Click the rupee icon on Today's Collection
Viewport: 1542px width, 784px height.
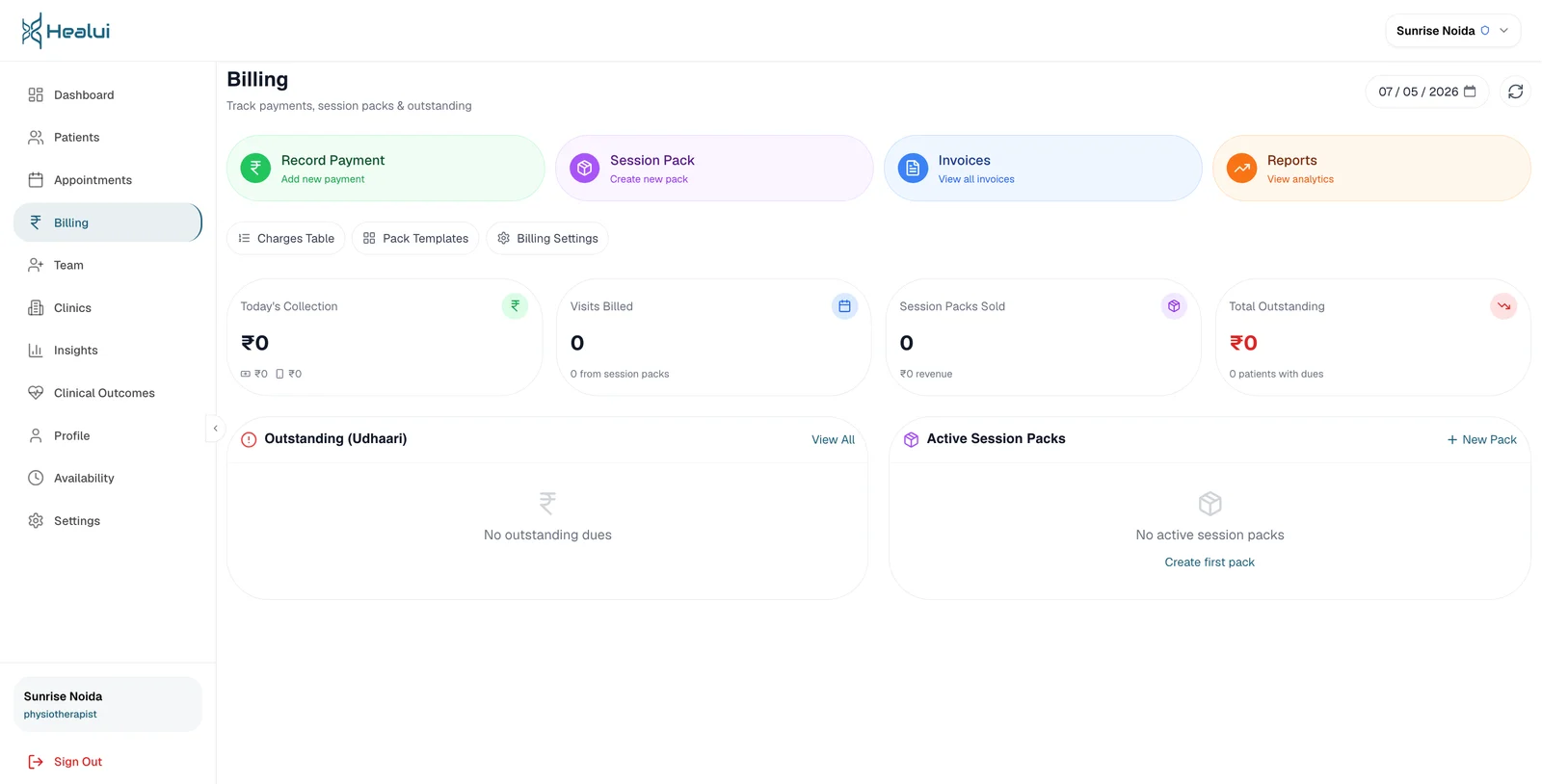tap(515, 306)
